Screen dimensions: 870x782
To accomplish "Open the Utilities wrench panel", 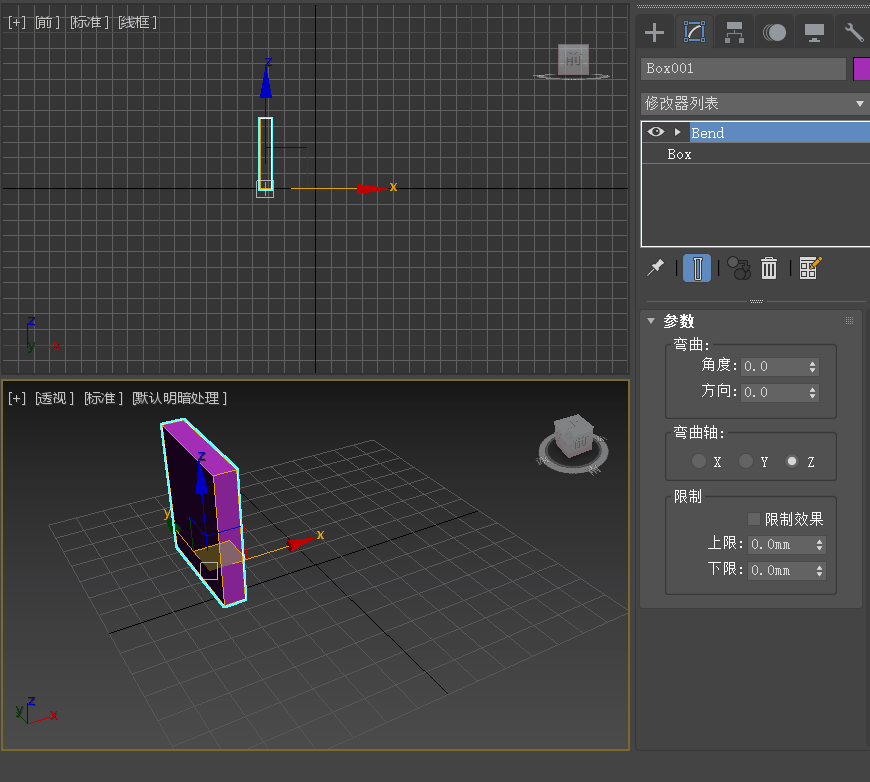I will tap(853, 33).
